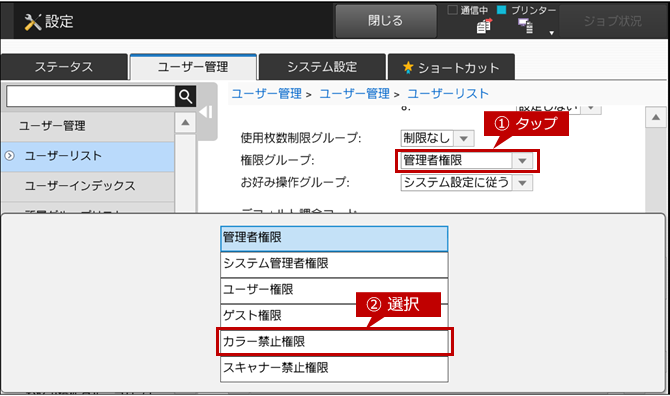Select ユーザーリスト in the sidebar
This screenshot has width=670, height=396.
pos(88,156)
